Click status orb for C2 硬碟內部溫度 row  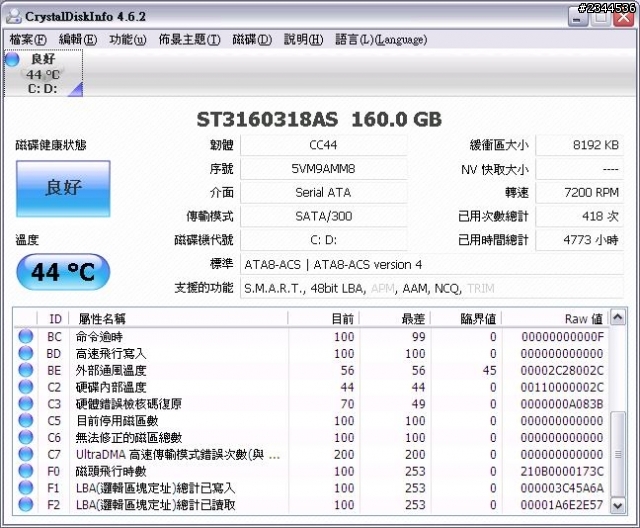(26, 387)
